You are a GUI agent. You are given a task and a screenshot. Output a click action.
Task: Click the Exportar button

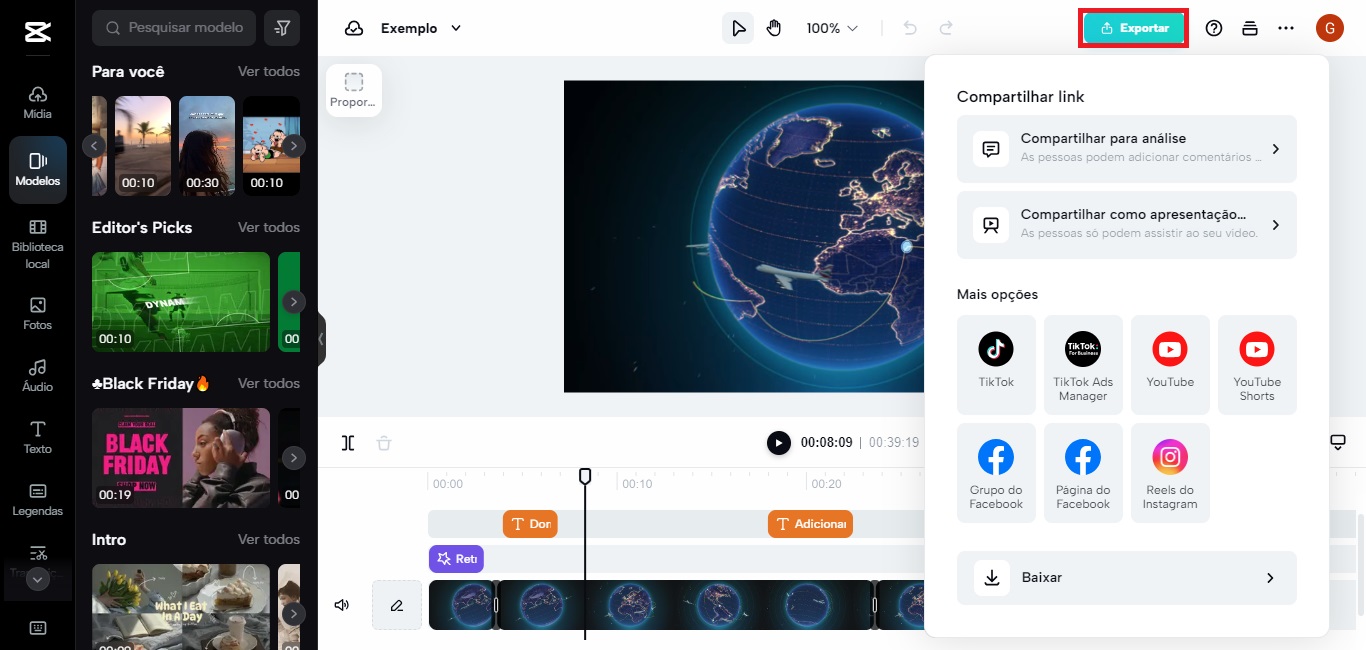tap(1134, 28)
